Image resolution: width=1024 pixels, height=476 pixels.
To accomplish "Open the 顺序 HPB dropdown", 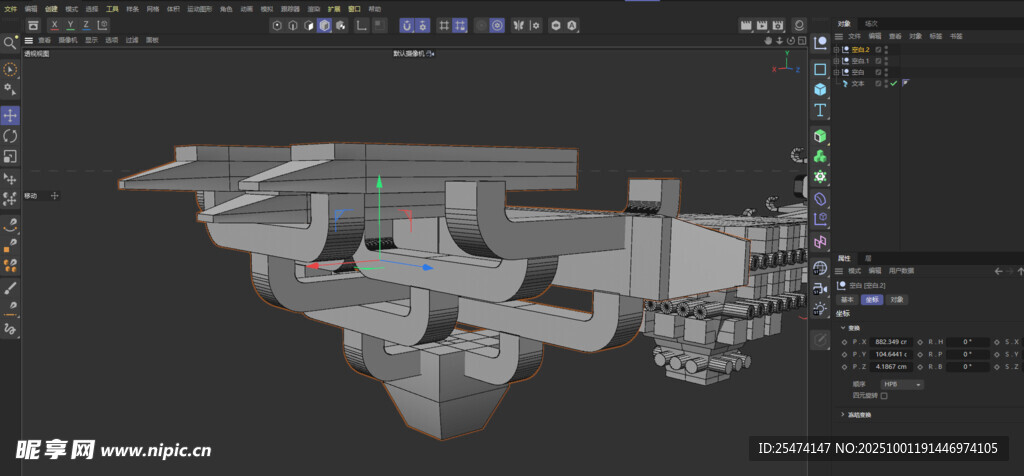I will (x=901, y=384).
